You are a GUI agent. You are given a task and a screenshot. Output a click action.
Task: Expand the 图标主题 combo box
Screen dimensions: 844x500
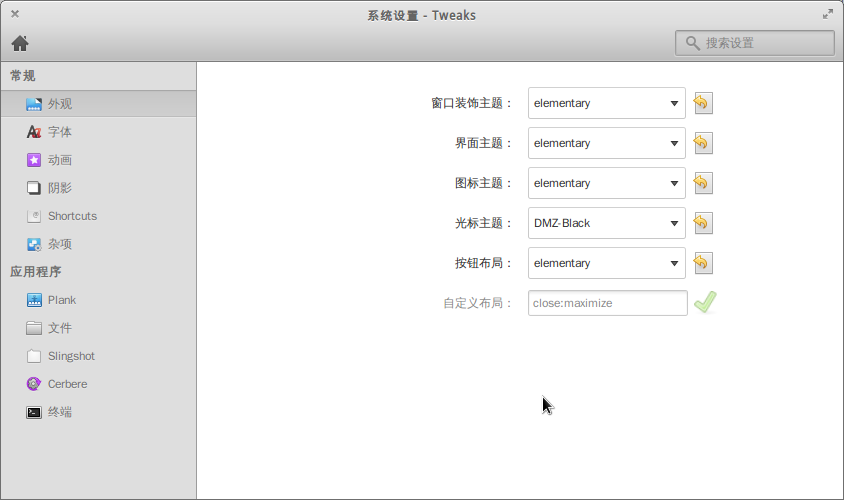(606, 183)
